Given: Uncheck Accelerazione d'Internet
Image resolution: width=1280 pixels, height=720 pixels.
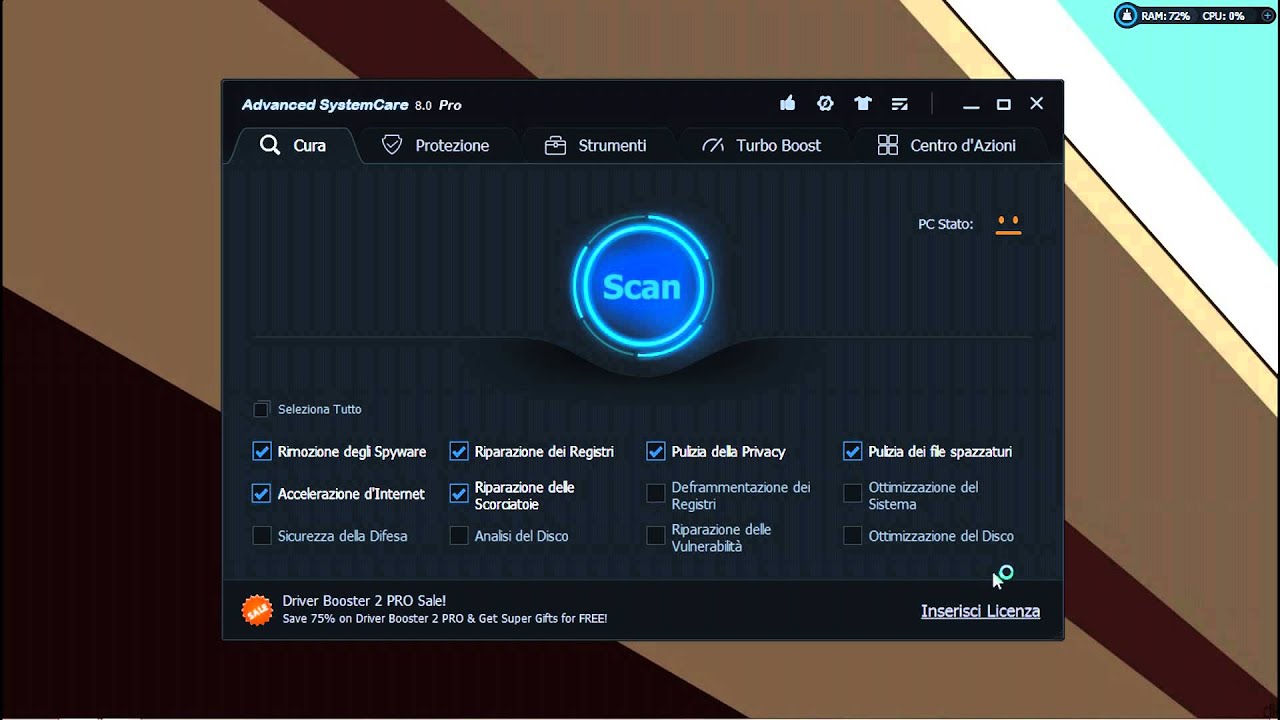Looking at the screenshot, I should (262, 493).
